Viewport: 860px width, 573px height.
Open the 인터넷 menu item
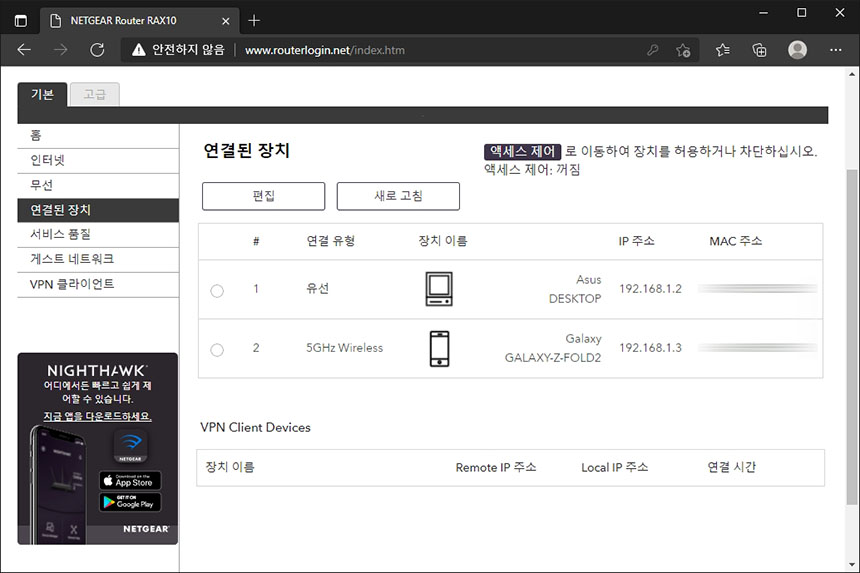pos(98,161)
